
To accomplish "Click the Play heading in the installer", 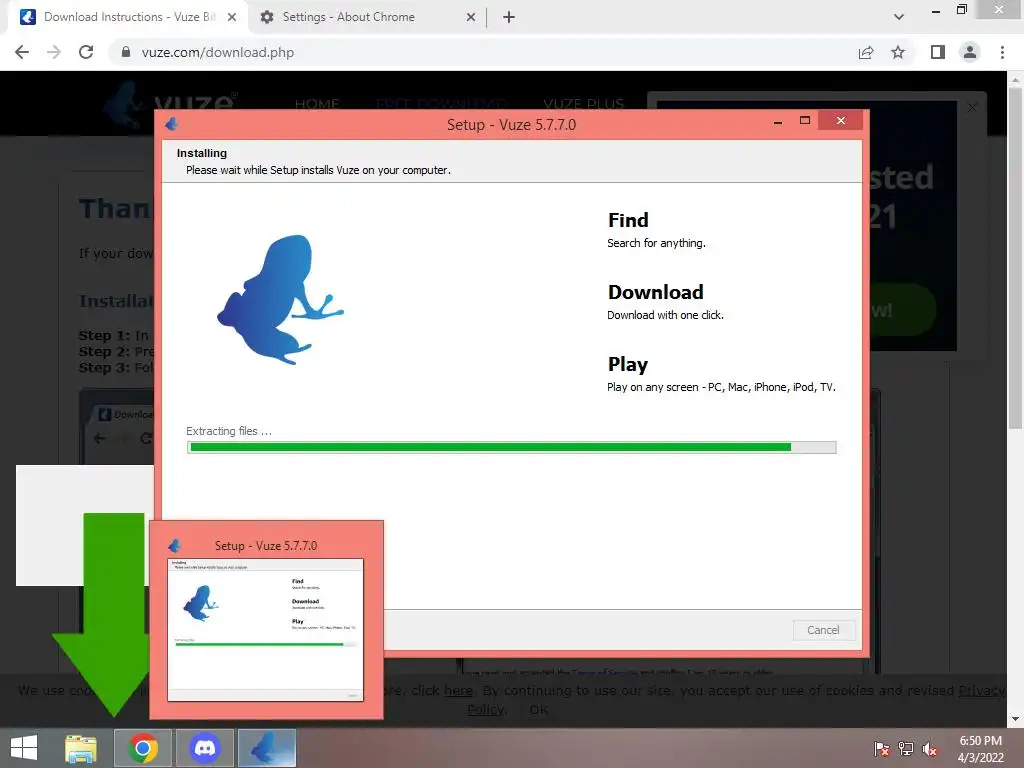I will 628,364.
